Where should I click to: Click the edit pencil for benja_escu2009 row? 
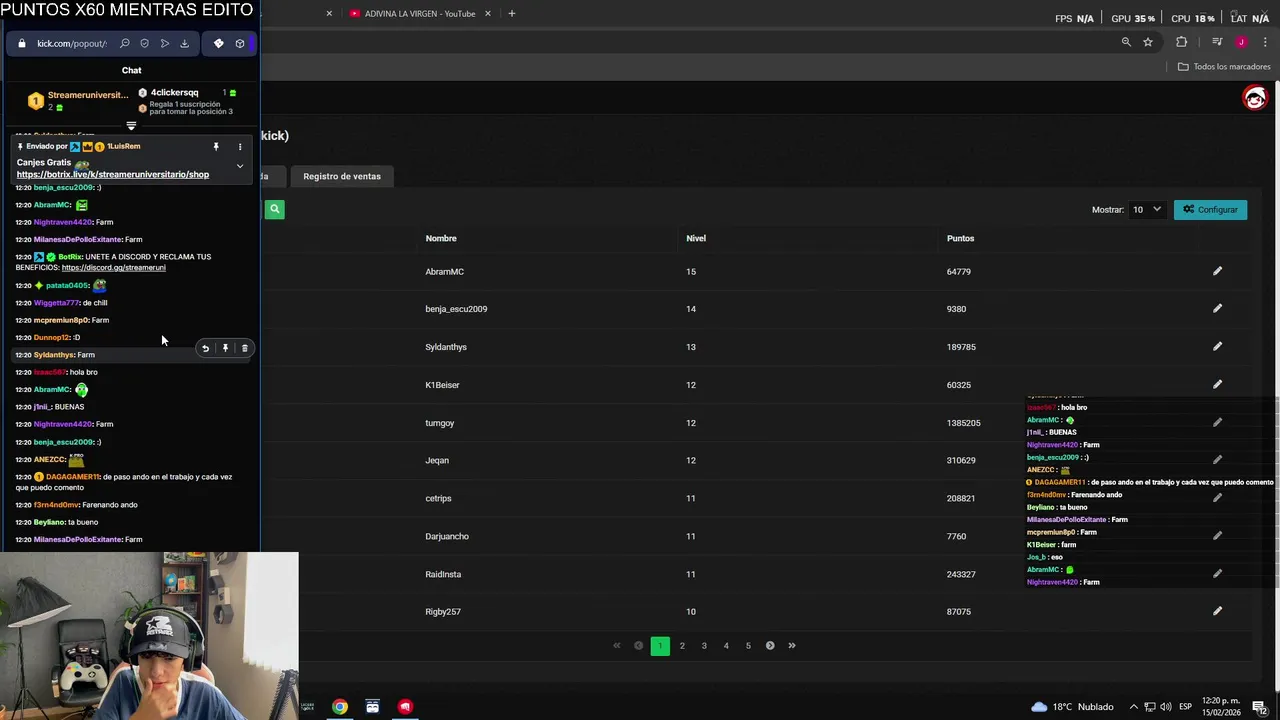tap(1217, 308)
